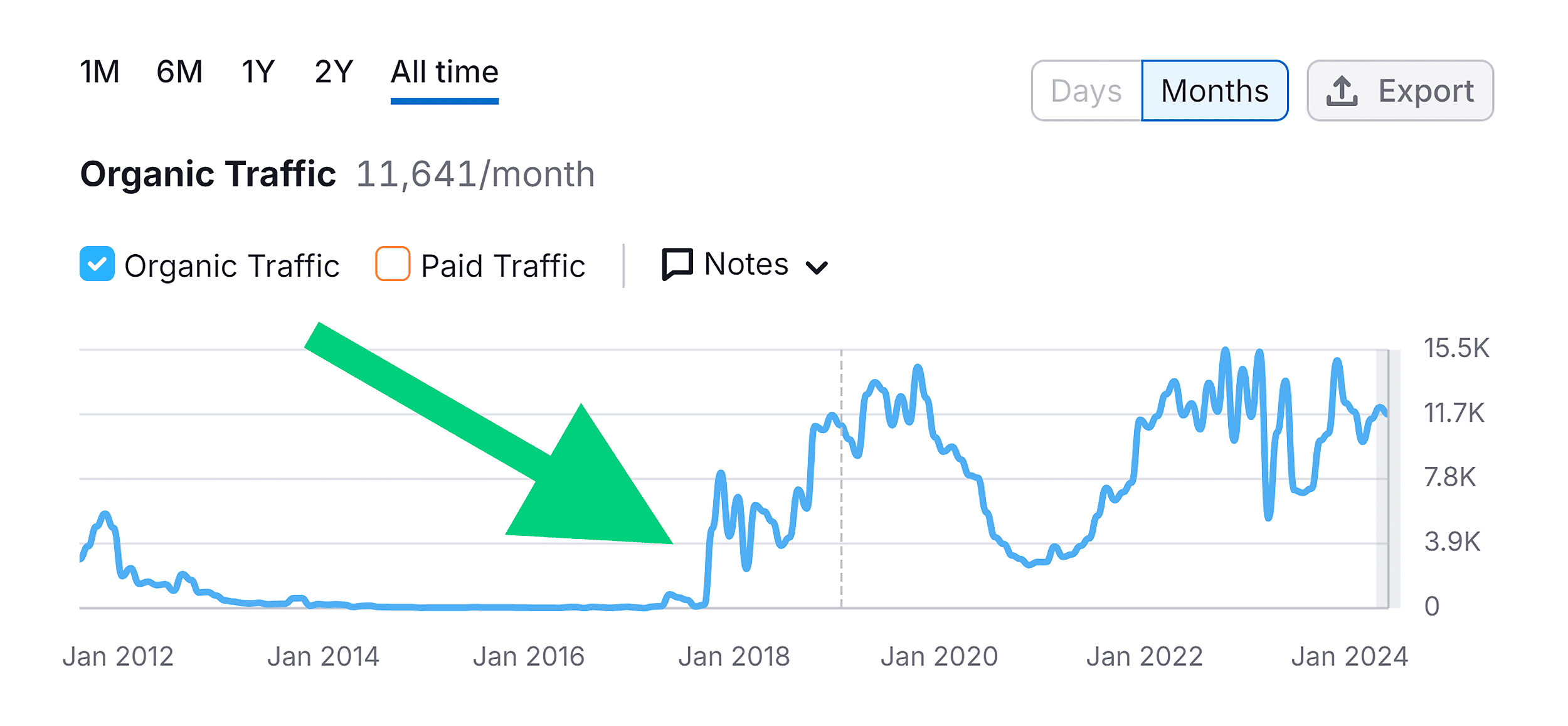Click the Notes speech-bubble icon
1568x726 pixels.
point(676,264)
